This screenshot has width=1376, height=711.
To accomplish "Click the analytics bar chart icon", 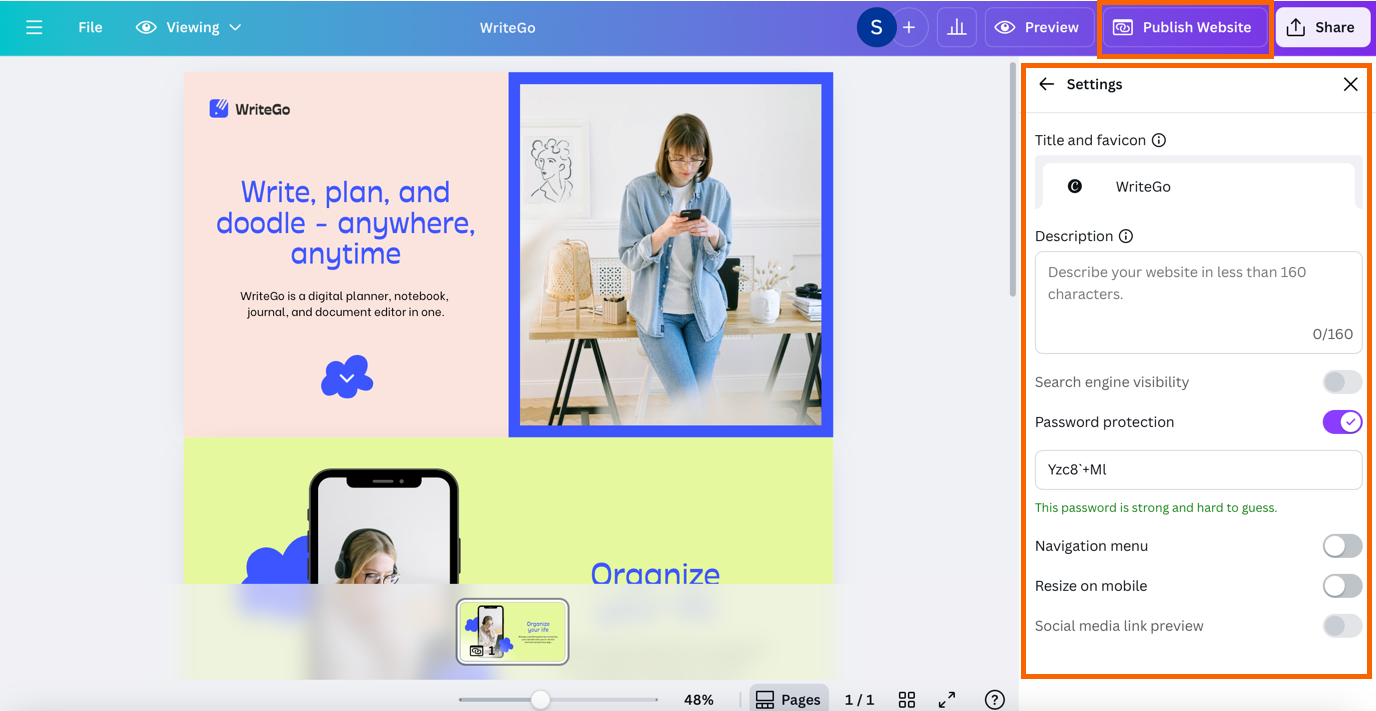I will coord(957,27).
